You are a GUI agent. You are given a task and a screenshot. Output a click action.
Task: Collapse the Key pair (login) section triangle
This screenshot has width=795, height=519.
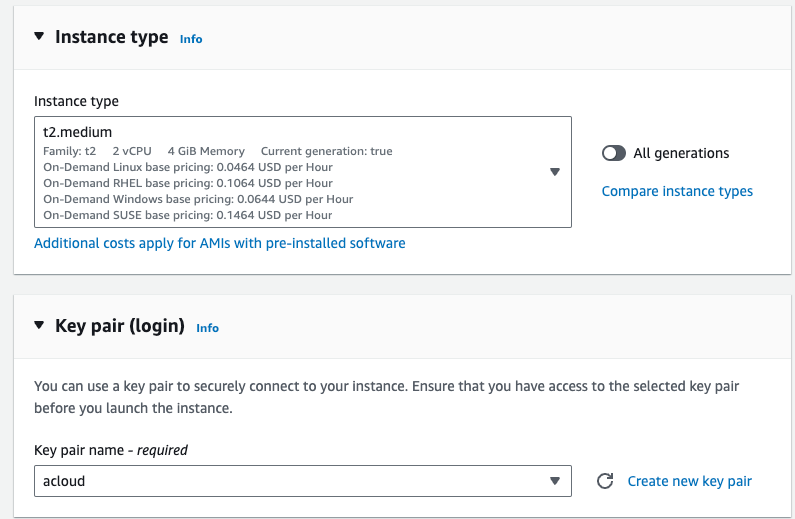pyautogui.click(x=39, y=325)
